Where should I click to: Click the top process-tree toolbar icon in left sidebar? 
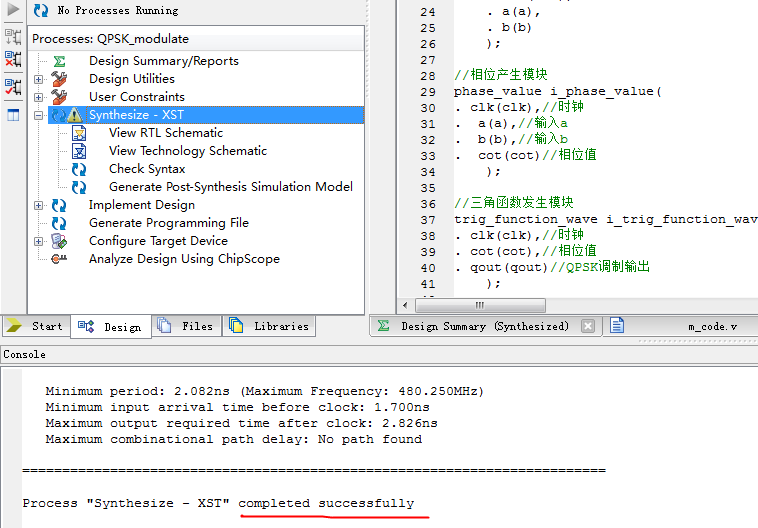[x=13, y=37]
